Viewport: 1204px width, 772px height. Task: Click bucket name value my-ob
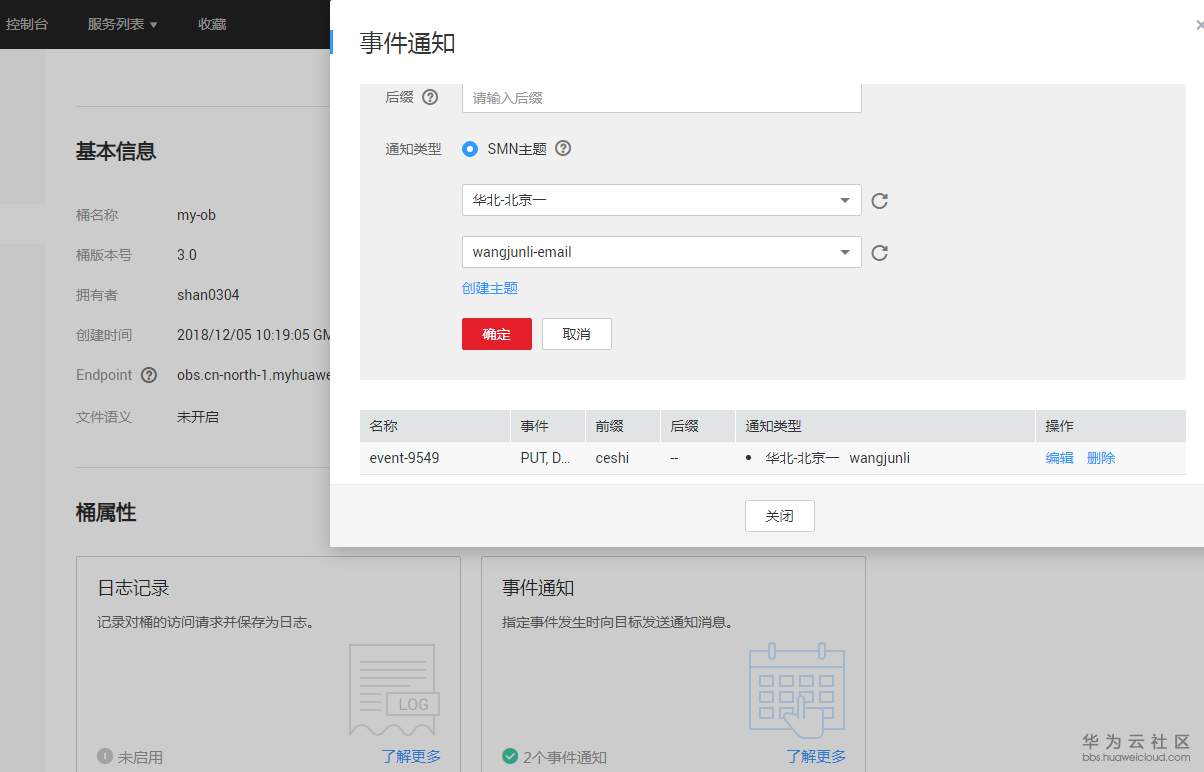click(x=196, y=215)
